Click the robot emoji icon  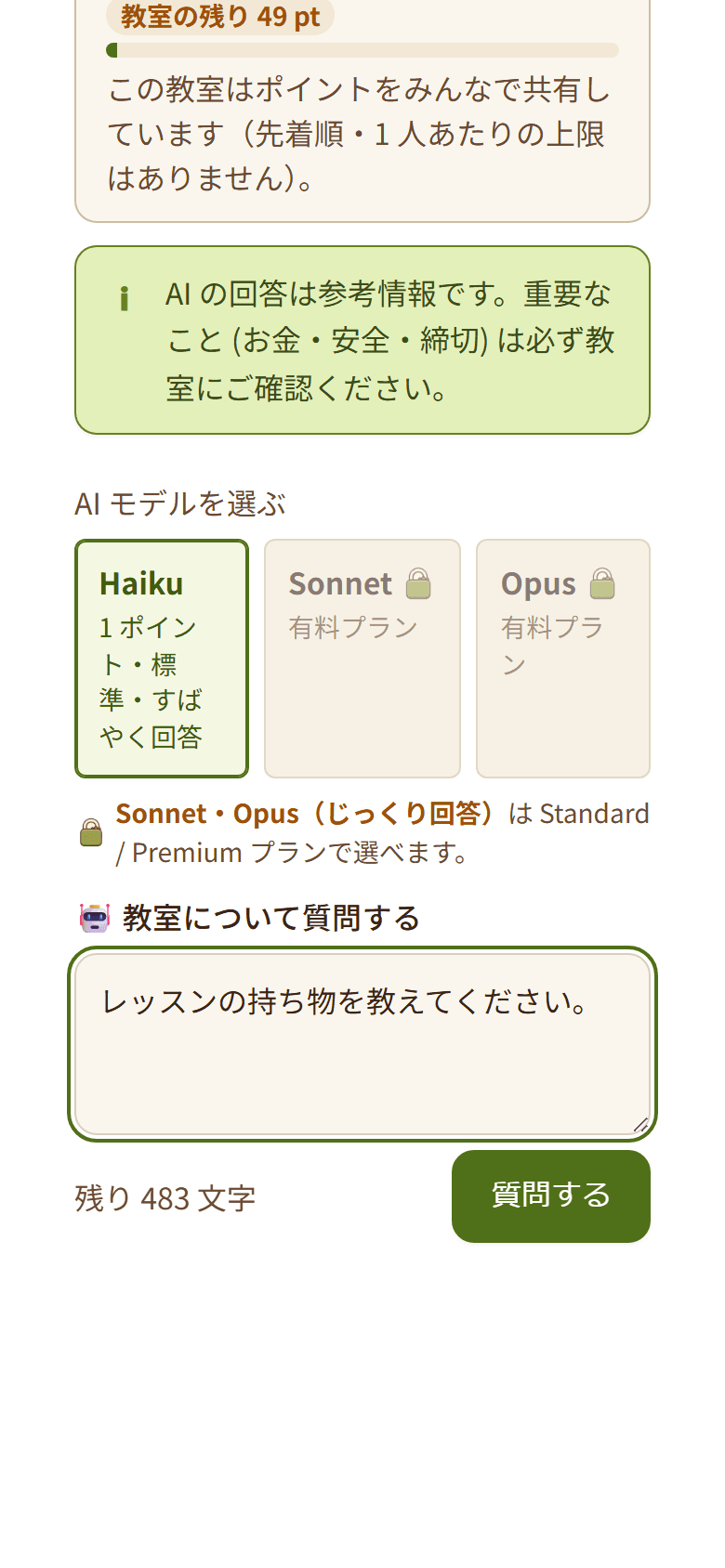(95, 918)
